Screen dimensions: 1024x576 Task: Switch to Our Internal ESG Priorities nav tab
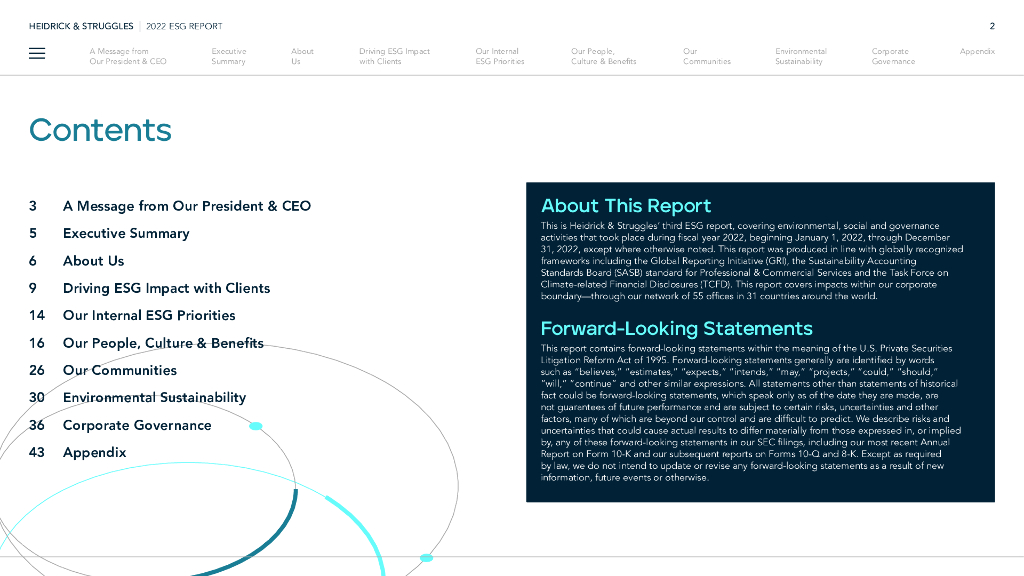click(500, 56)
